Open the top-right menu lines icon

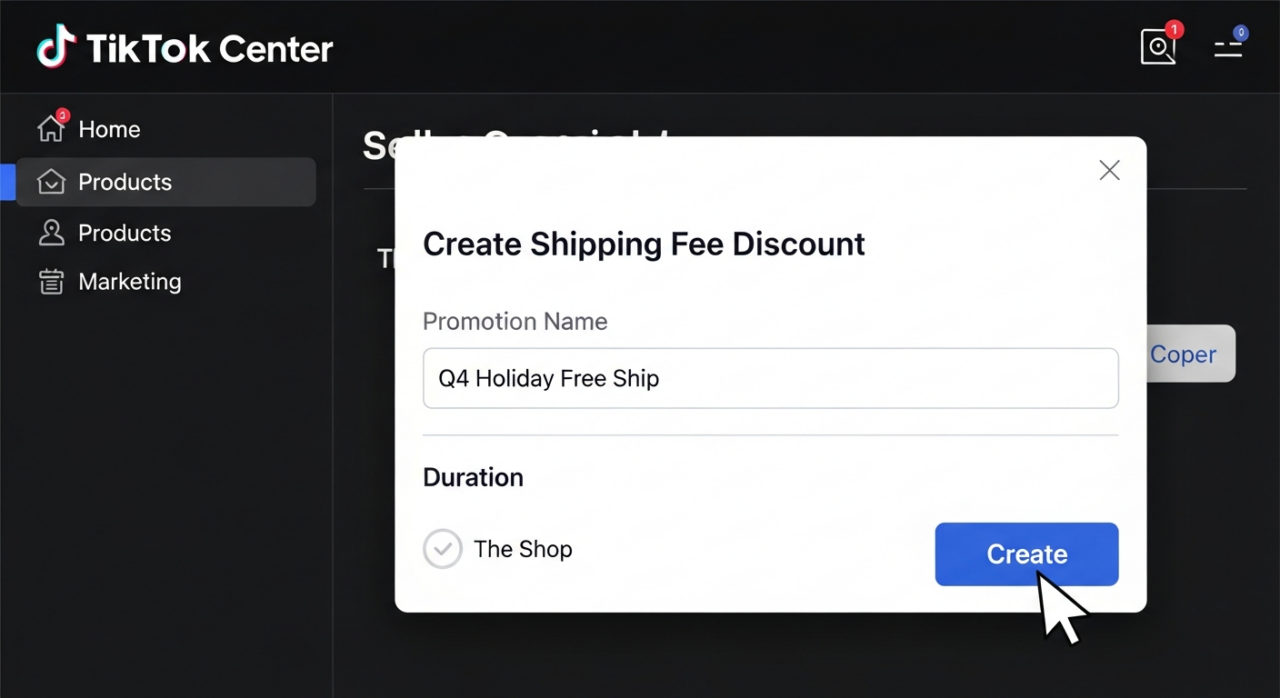(1228, 47)
